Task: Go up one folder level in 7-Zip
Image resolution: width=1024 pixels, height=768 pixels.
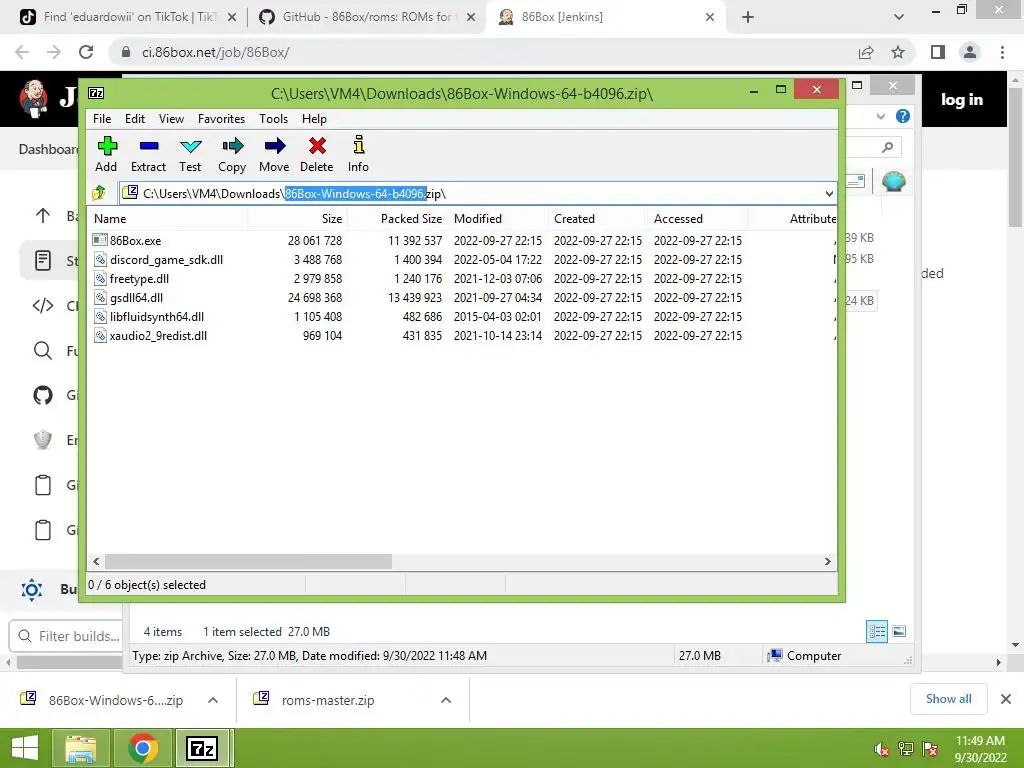Action: pos(99,193)
